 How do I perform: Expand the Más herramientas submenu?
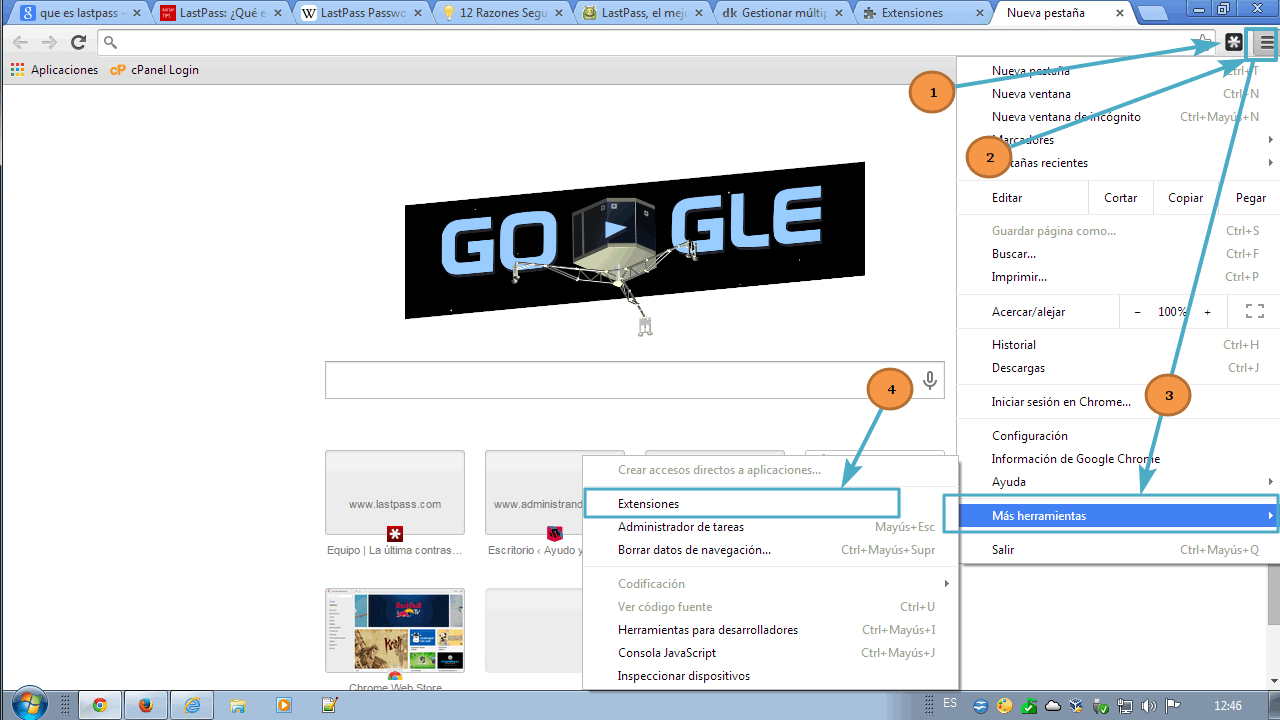[1118, 516]
